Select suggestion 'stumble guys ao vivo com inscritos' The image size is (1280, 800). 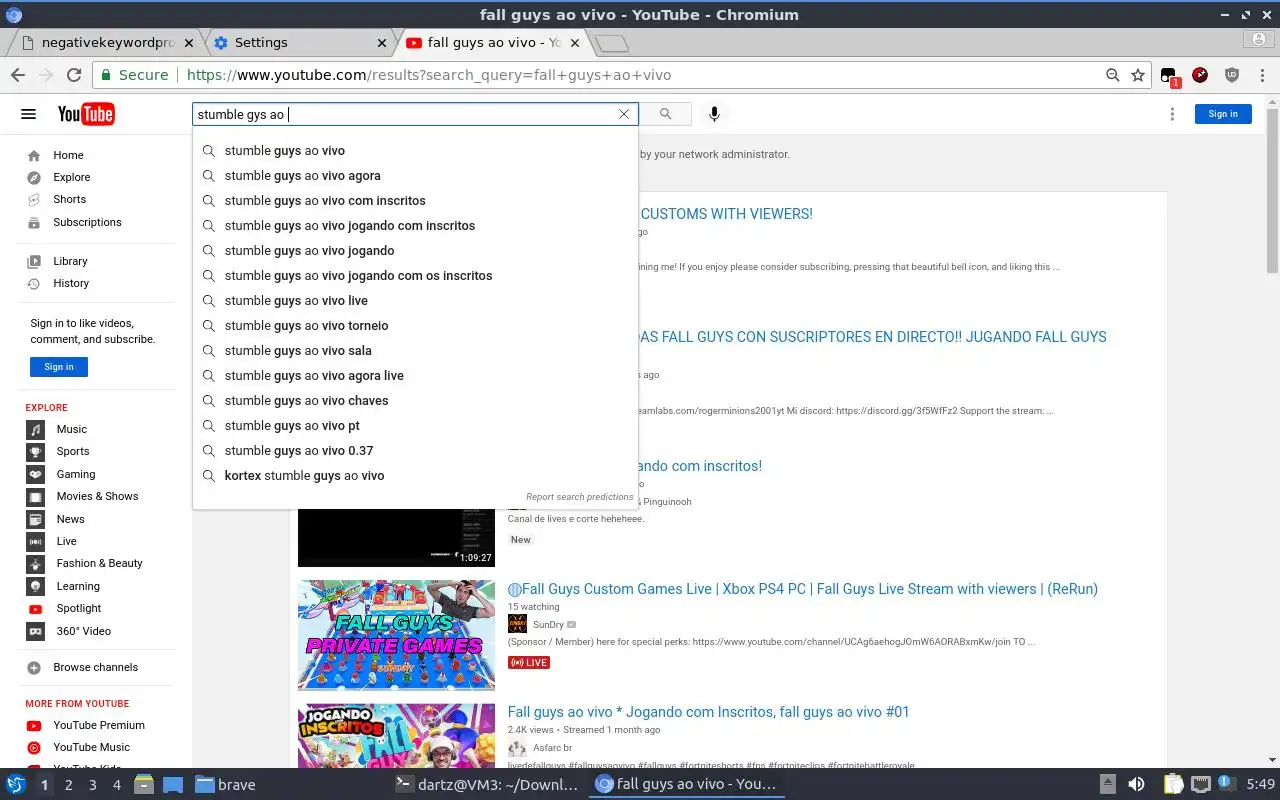[x=415, y=200]
